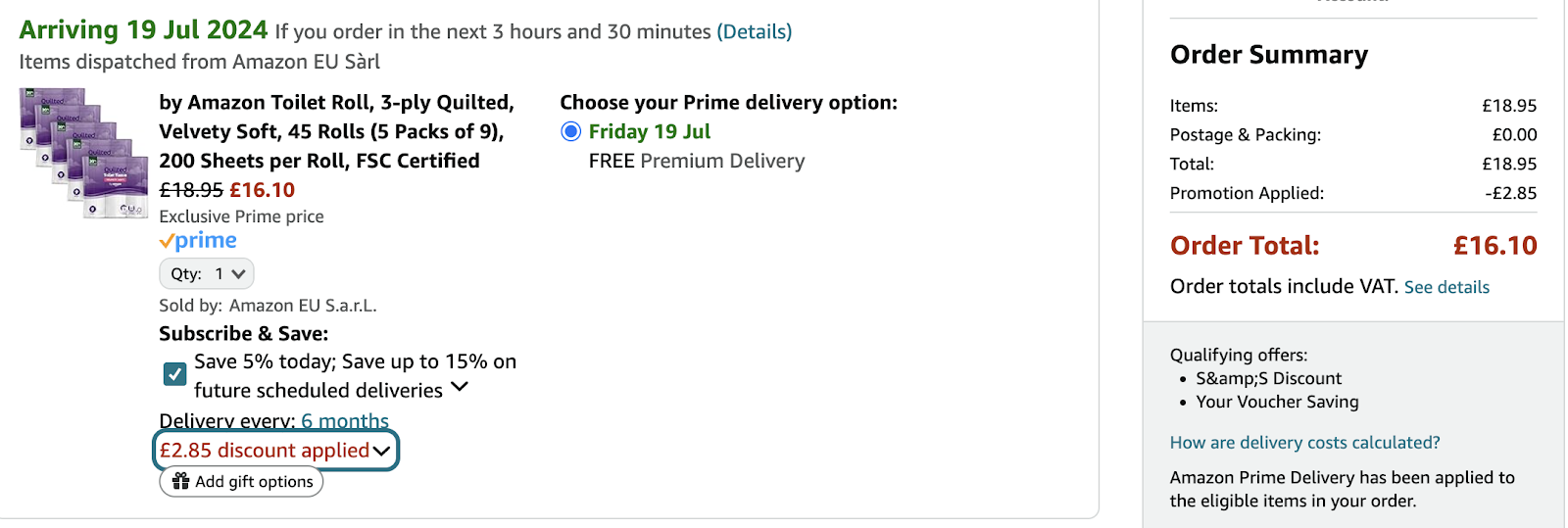
Task: Click the Prime checkmark logo
Action: pyautogui.click(x=198, y=241)
